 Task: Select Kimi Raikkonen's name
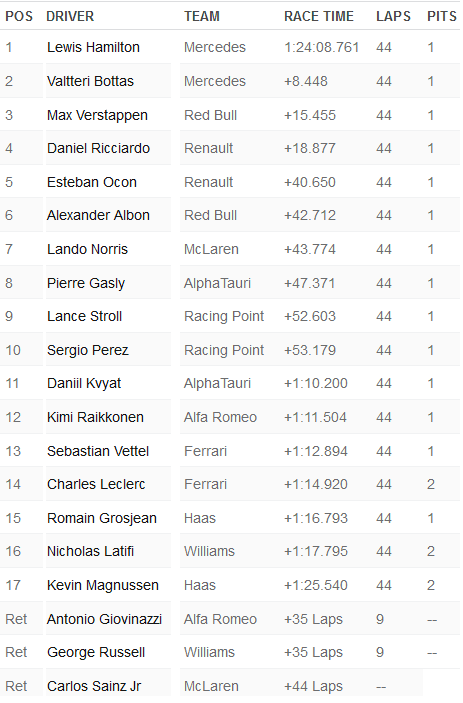tap(95, 417)
